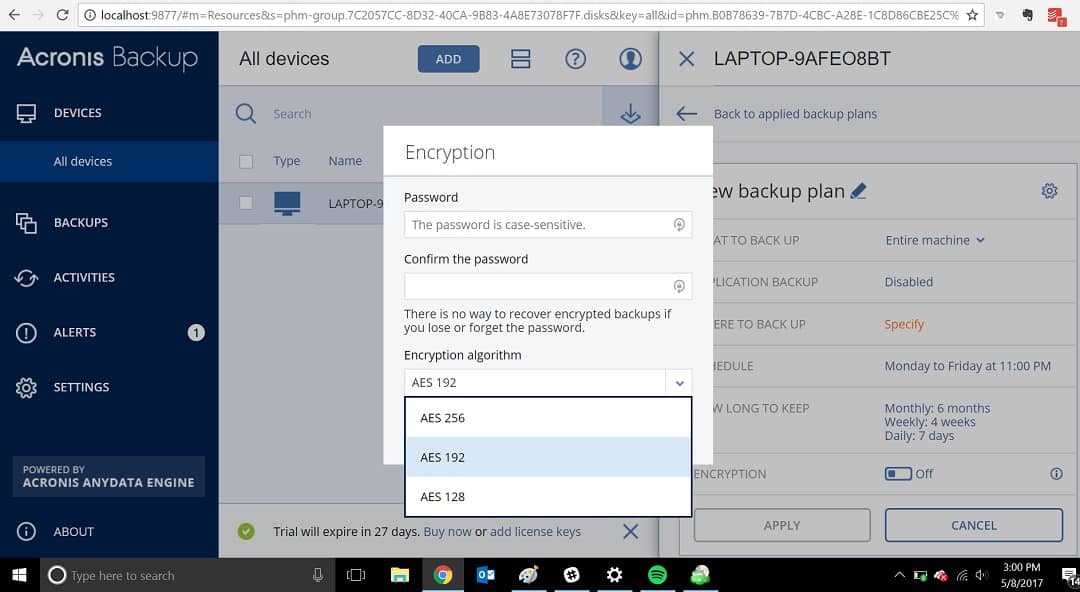Screen dimensions: 1080x592
Task: Click the search magnifier icon
Action: tap(246, 113)
